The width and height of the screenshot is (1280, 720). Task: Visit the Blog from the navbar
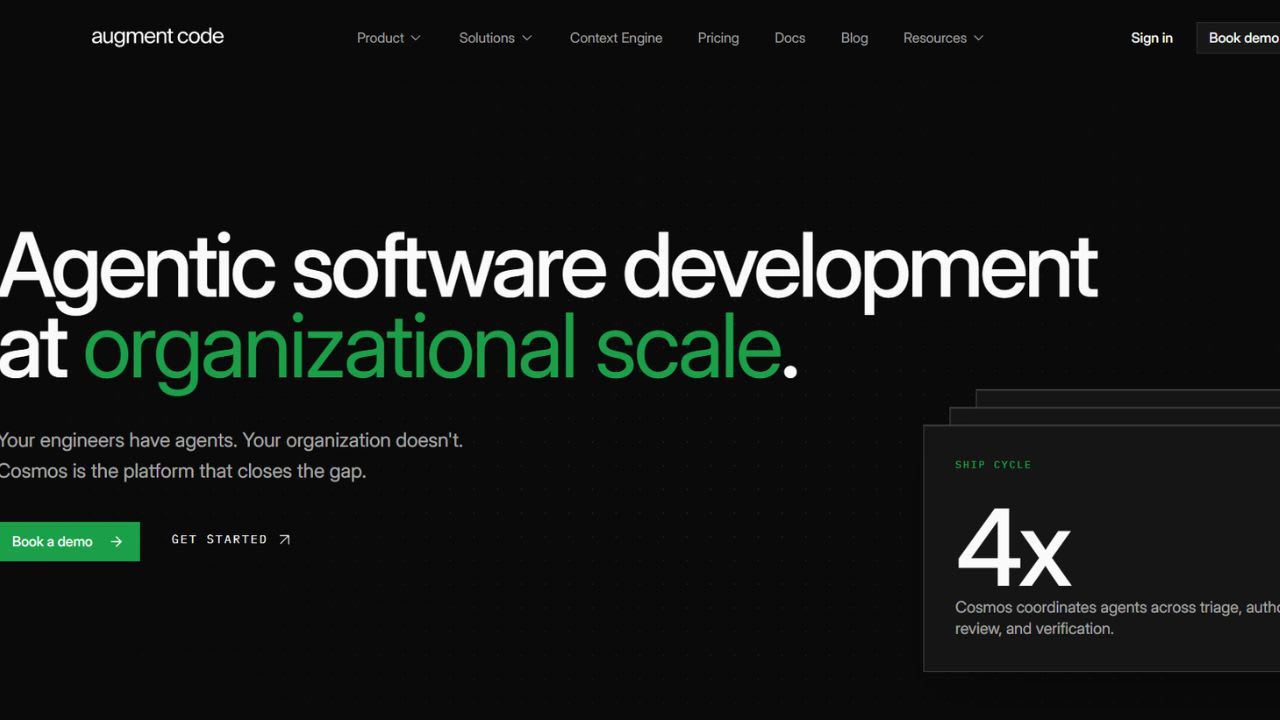point(854,38)
